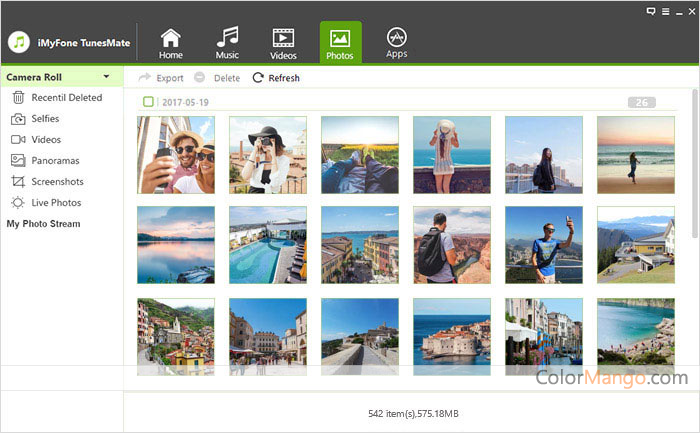Tick the 2017-05-19 date group checkbox
This screenshot has width=700, height=433.
click(148, 102)
